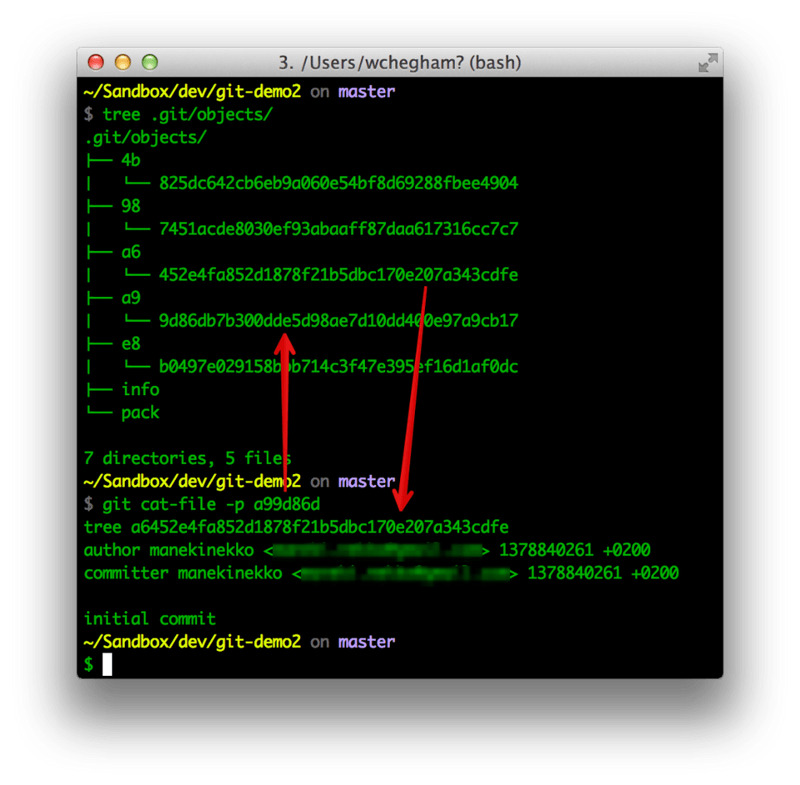Click the red close window button

pyautogui.click(x=96, y=62)
